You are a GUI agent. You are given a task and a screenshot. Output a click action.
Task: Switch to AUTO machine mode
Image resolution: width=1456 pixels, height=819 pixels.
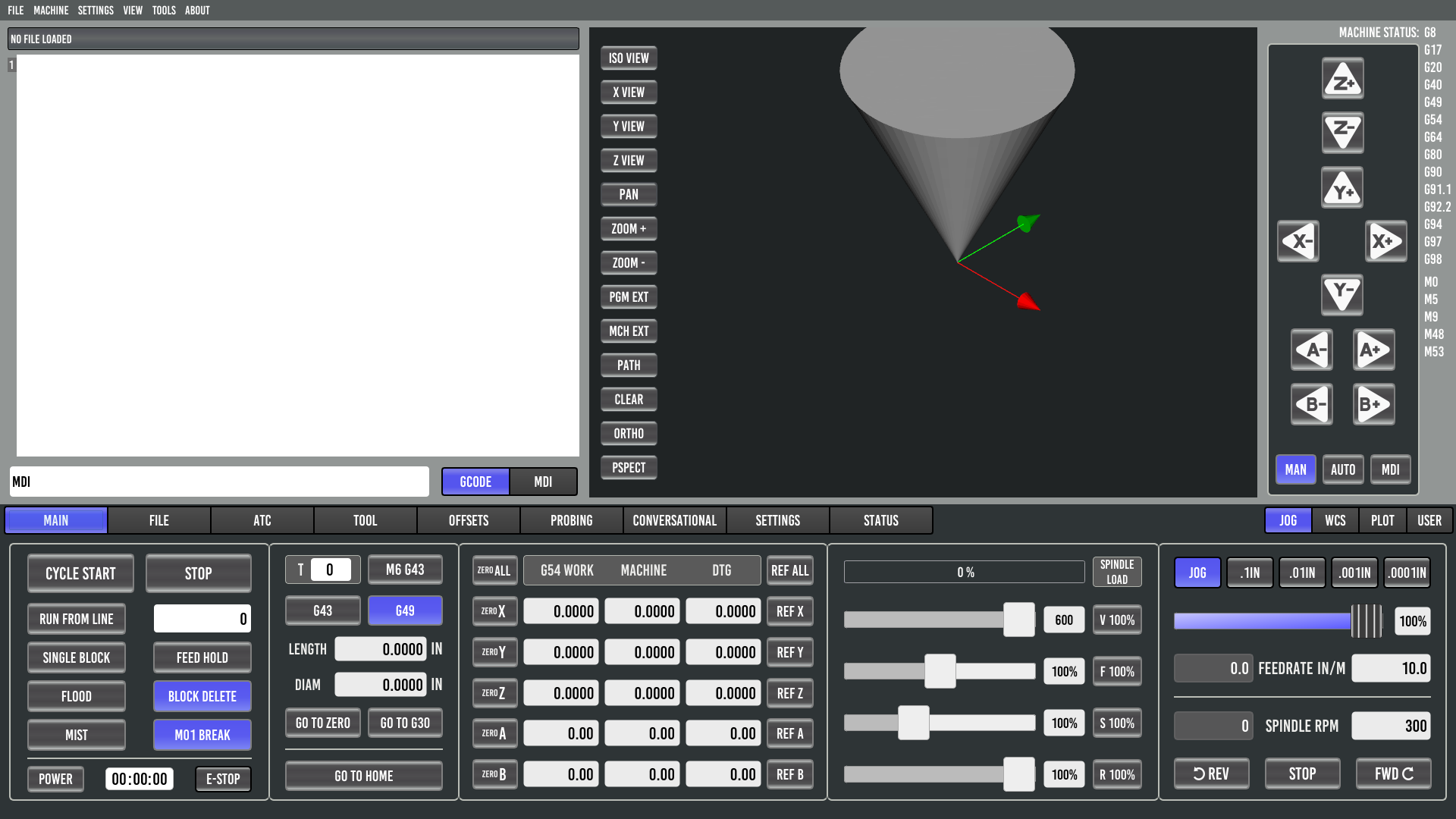1342,469
